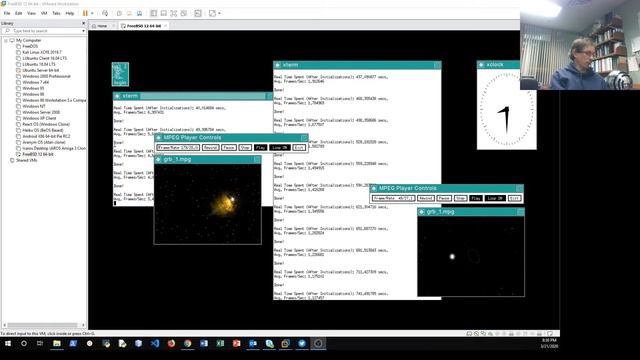Select FreeBSD 12 64-bit in library
The width and height of the screenshot is (640, 360).
[x=38, y=154]
